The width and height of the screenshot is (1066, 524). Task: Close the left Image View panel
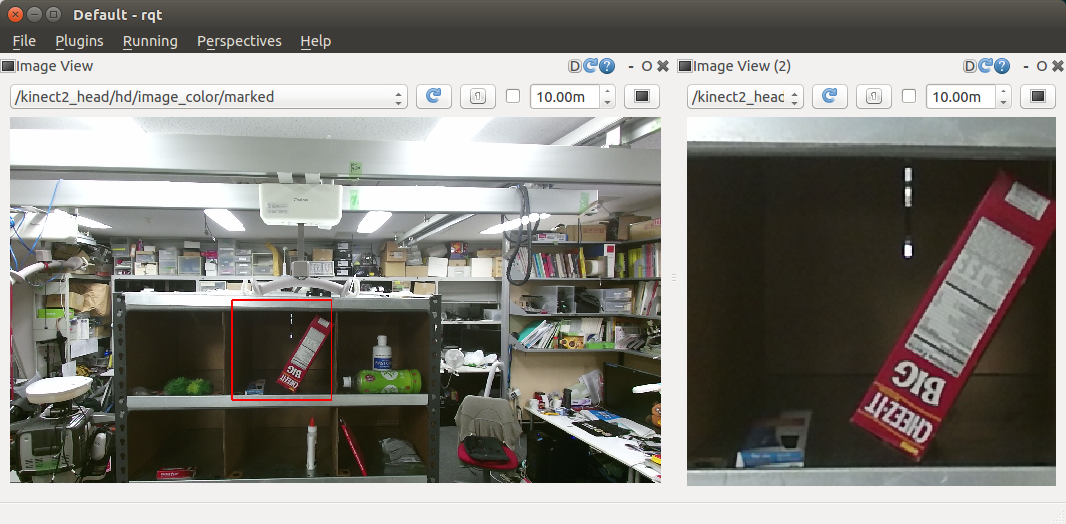coord(663,66)
